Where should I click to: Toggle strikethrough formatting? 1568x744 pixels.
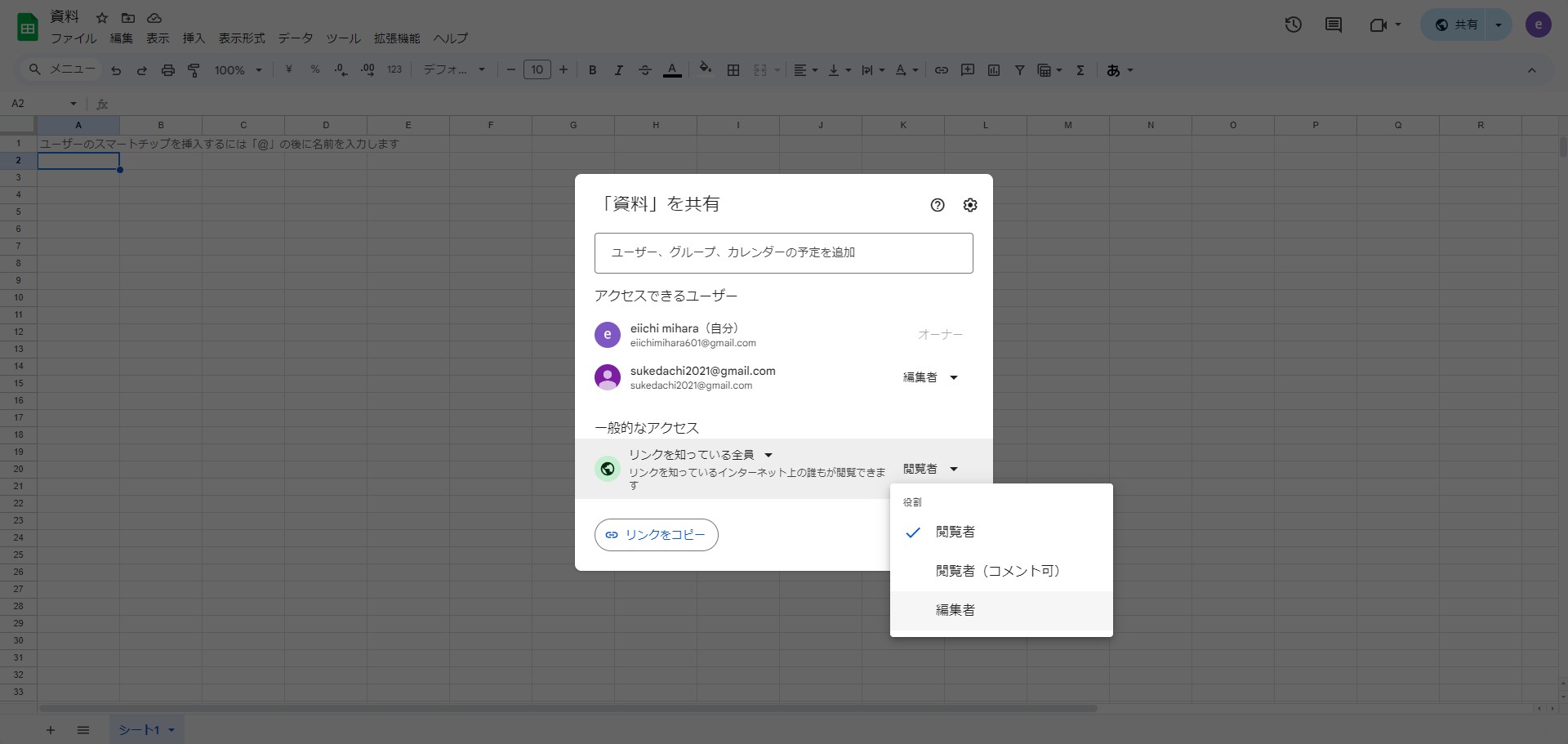(645, 70)
